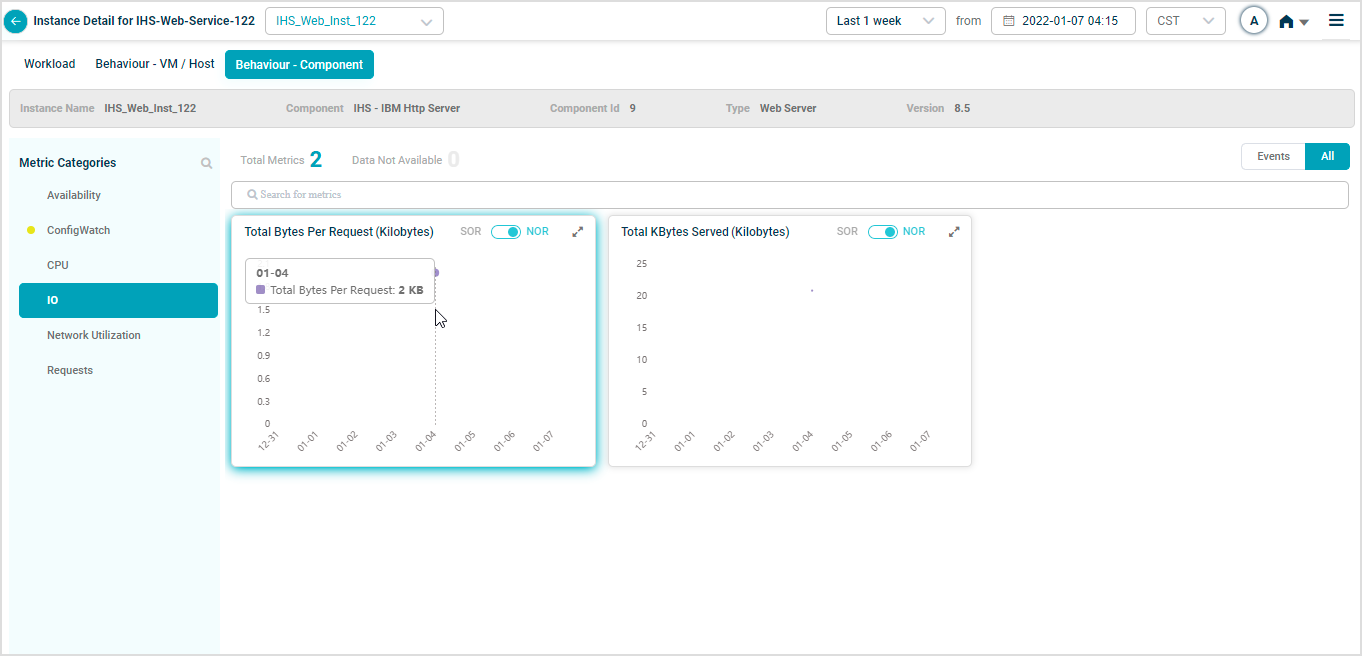Toggle SOR/NOR switch on Total Bytes chart
1362x656 pixels.
tap(506, 232)
